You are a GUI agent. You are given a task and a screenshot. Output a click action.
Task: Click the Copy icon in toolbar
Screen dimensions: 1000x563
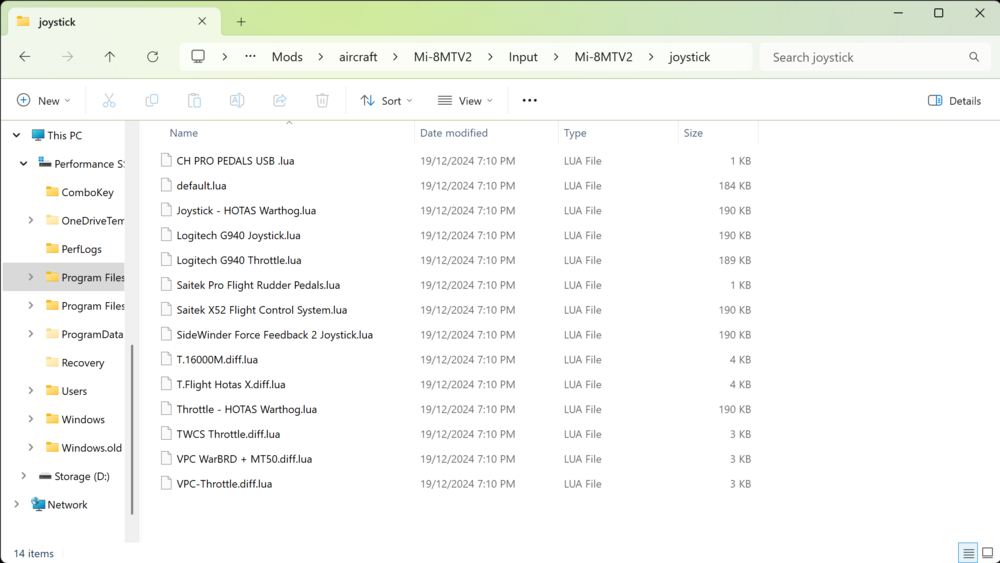152,100
